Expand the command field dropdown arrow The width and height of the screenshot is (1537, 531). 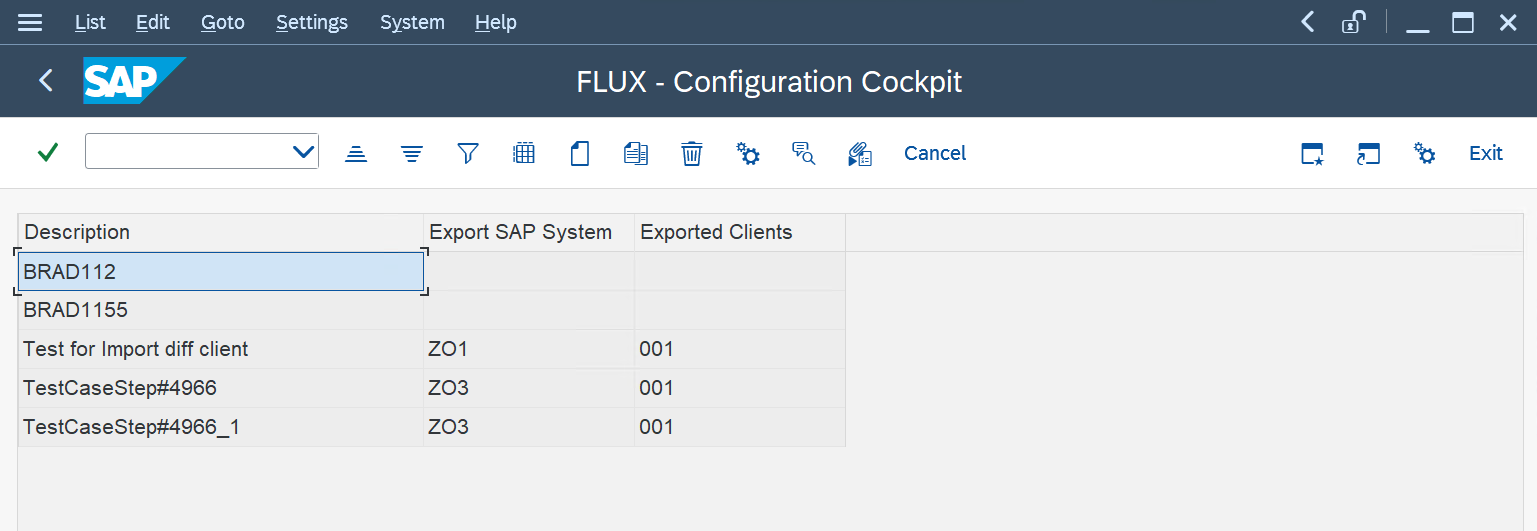pos(303,152)
